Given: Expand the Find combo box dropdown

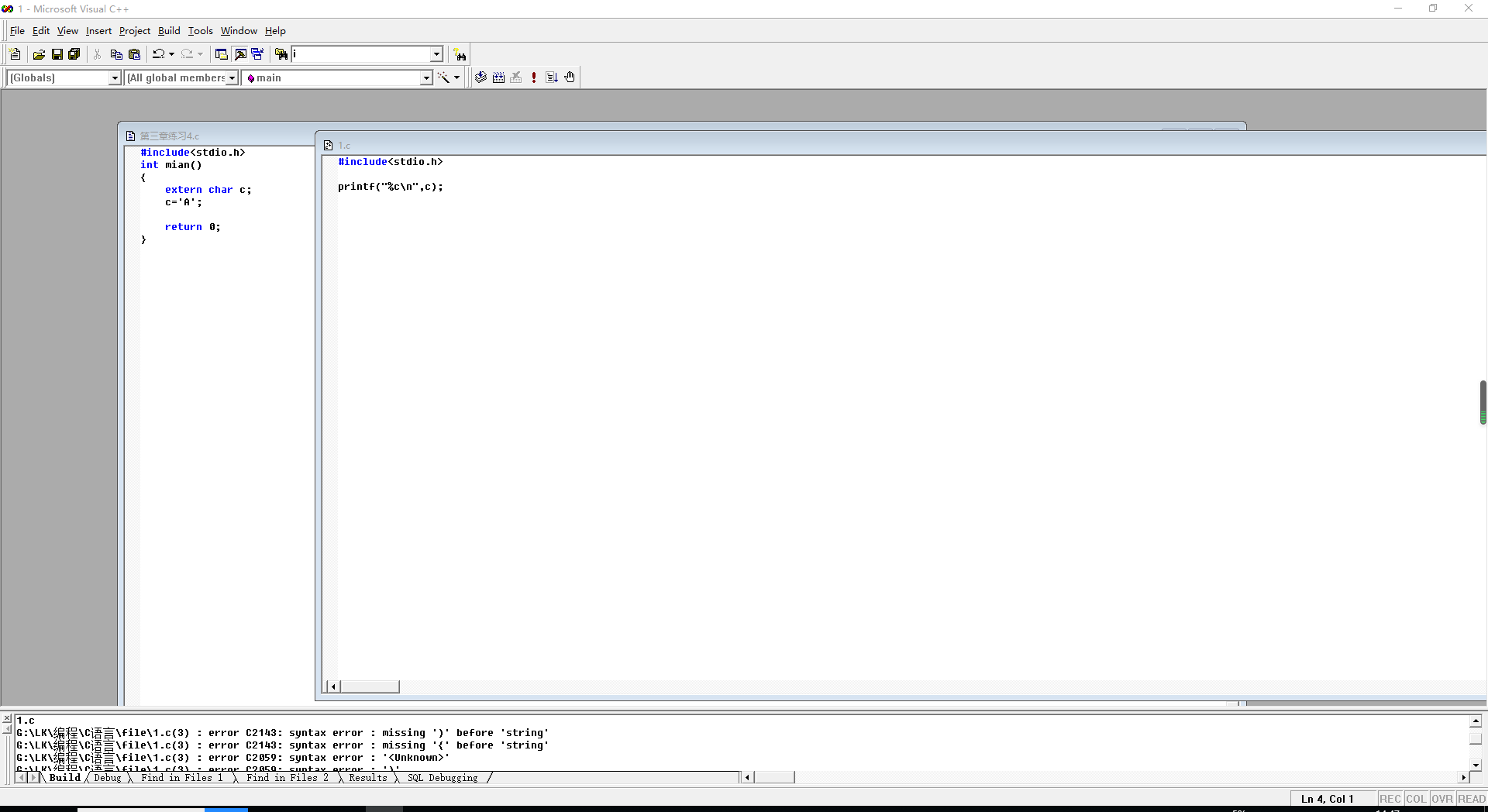Looking at the screenshot, I should tap(436, 54).
